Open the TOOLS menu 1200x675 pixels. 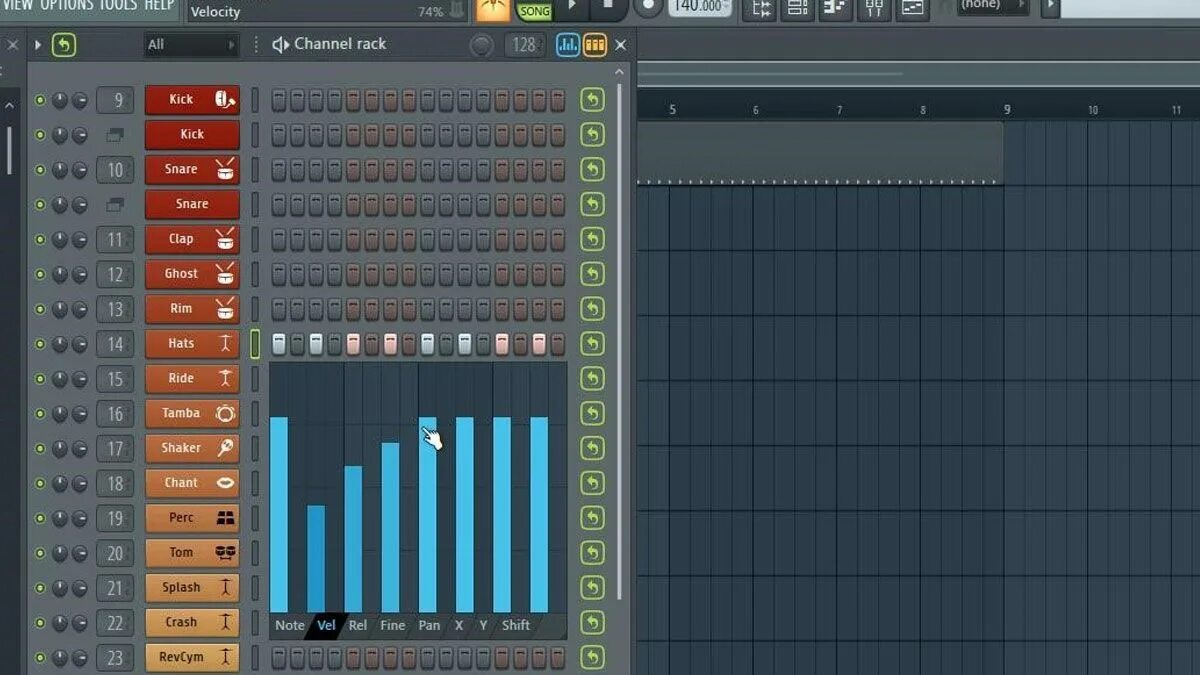(119, 5)
